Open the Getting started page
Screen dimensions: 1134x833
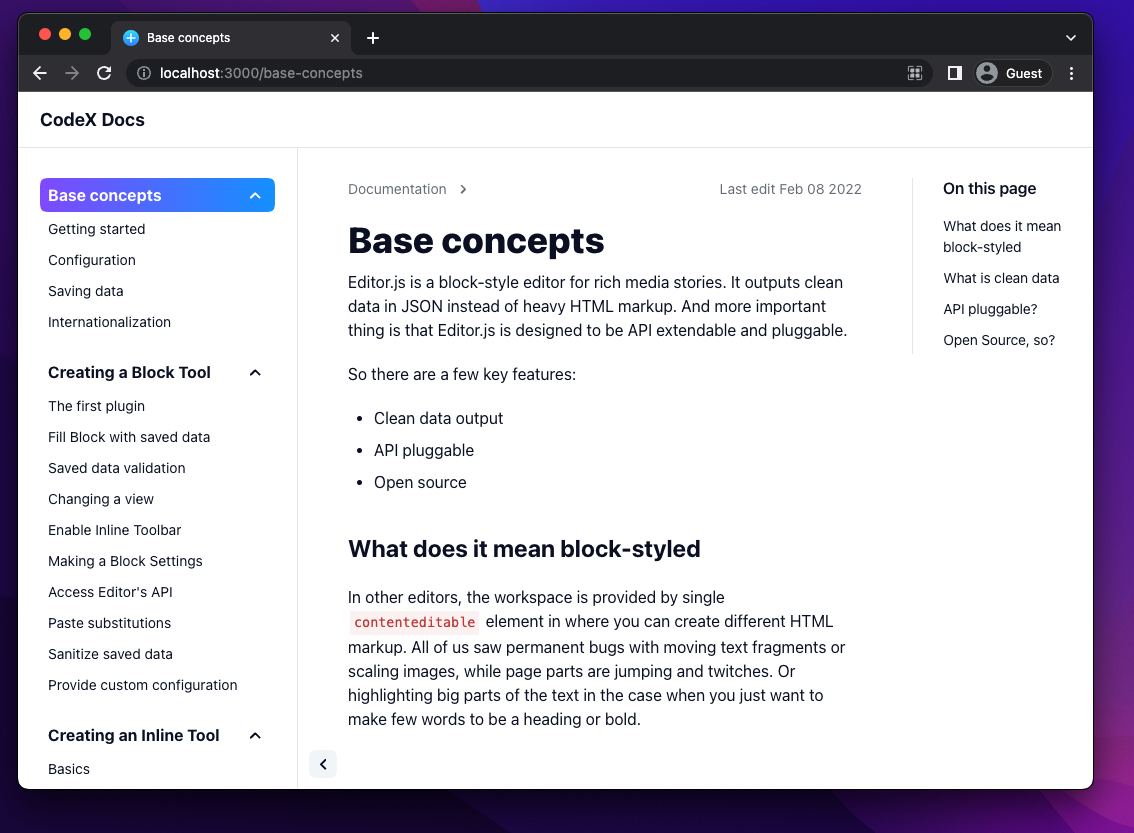pos(96,229)
